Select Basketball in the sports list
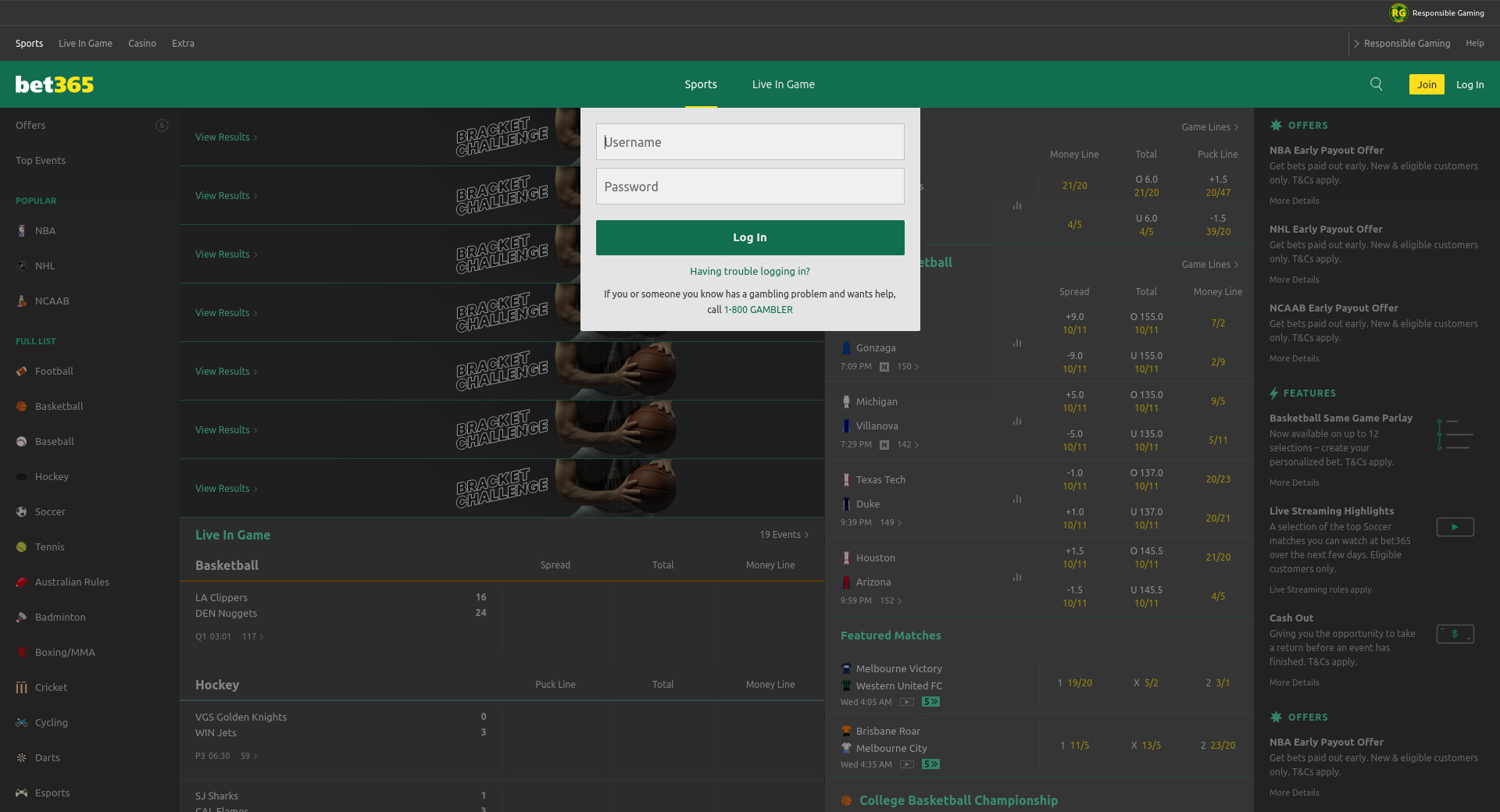The width and height of the screenshot is (1500, 812). [59, 406]
